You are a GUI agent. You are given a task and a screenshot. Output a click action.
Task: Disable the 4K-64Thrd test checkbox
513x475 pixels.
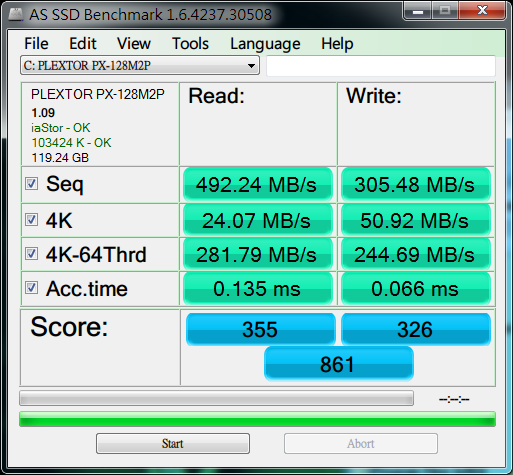click(x=32, y=254)
